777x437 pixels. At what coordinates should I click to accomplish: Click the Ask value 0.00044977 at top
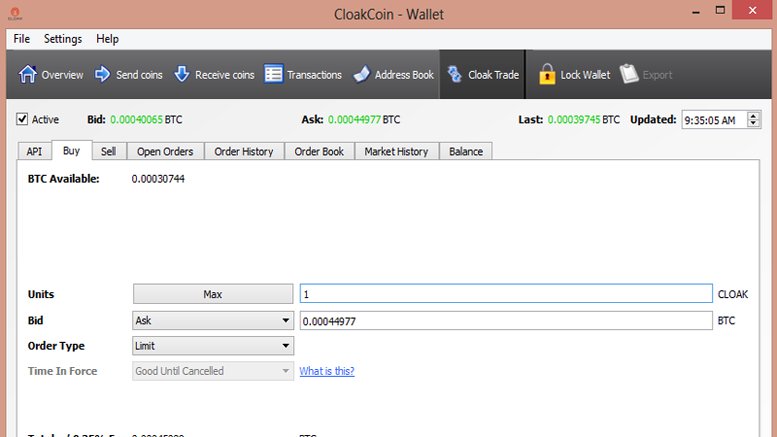(354, 119)
